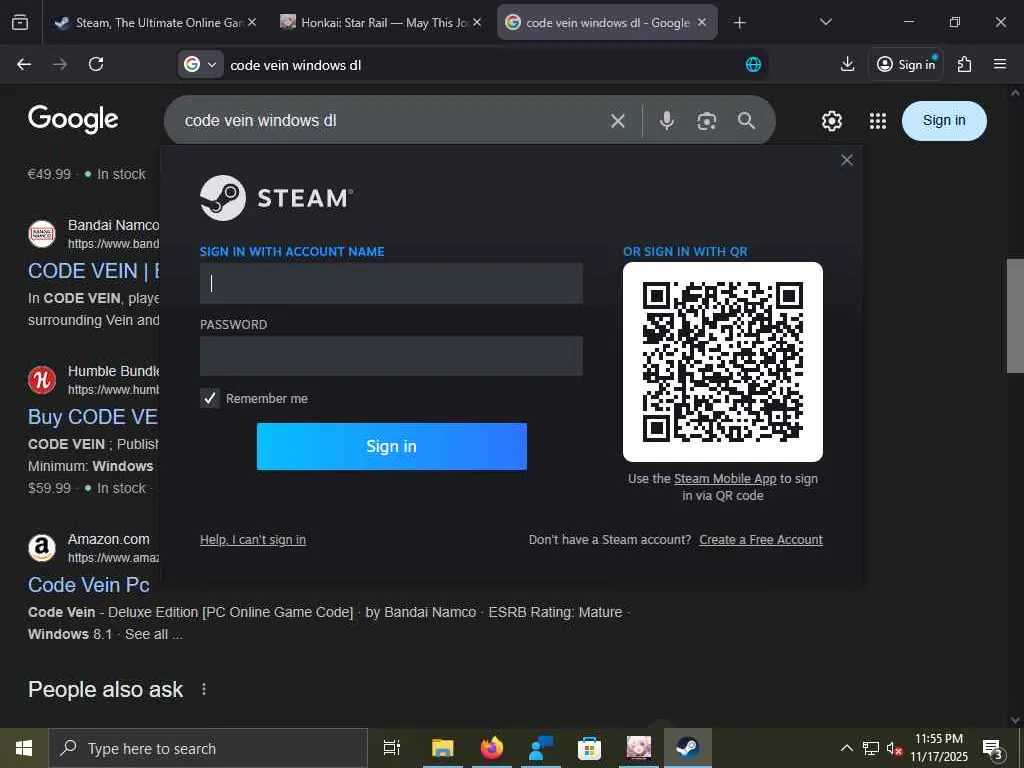Image resolution: width=1024 pixels, height=768 pixels.
Task: Click the page vertical scrollbar thumb
Action: (1015, 316)
